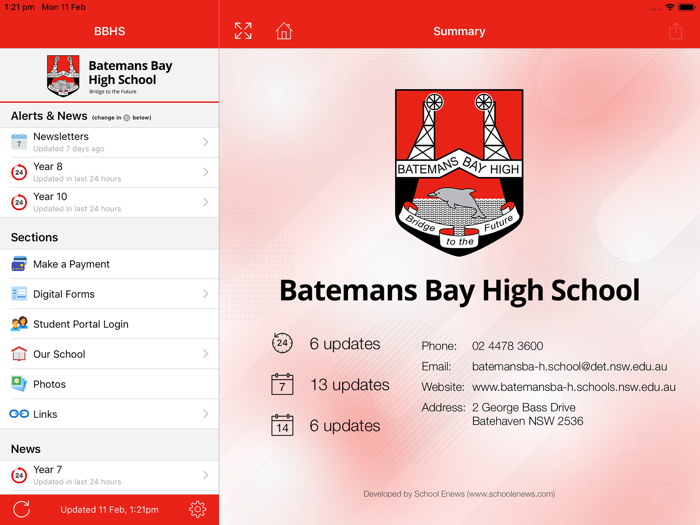Tap the battery indicator in status bar

[x=687, y=7]
